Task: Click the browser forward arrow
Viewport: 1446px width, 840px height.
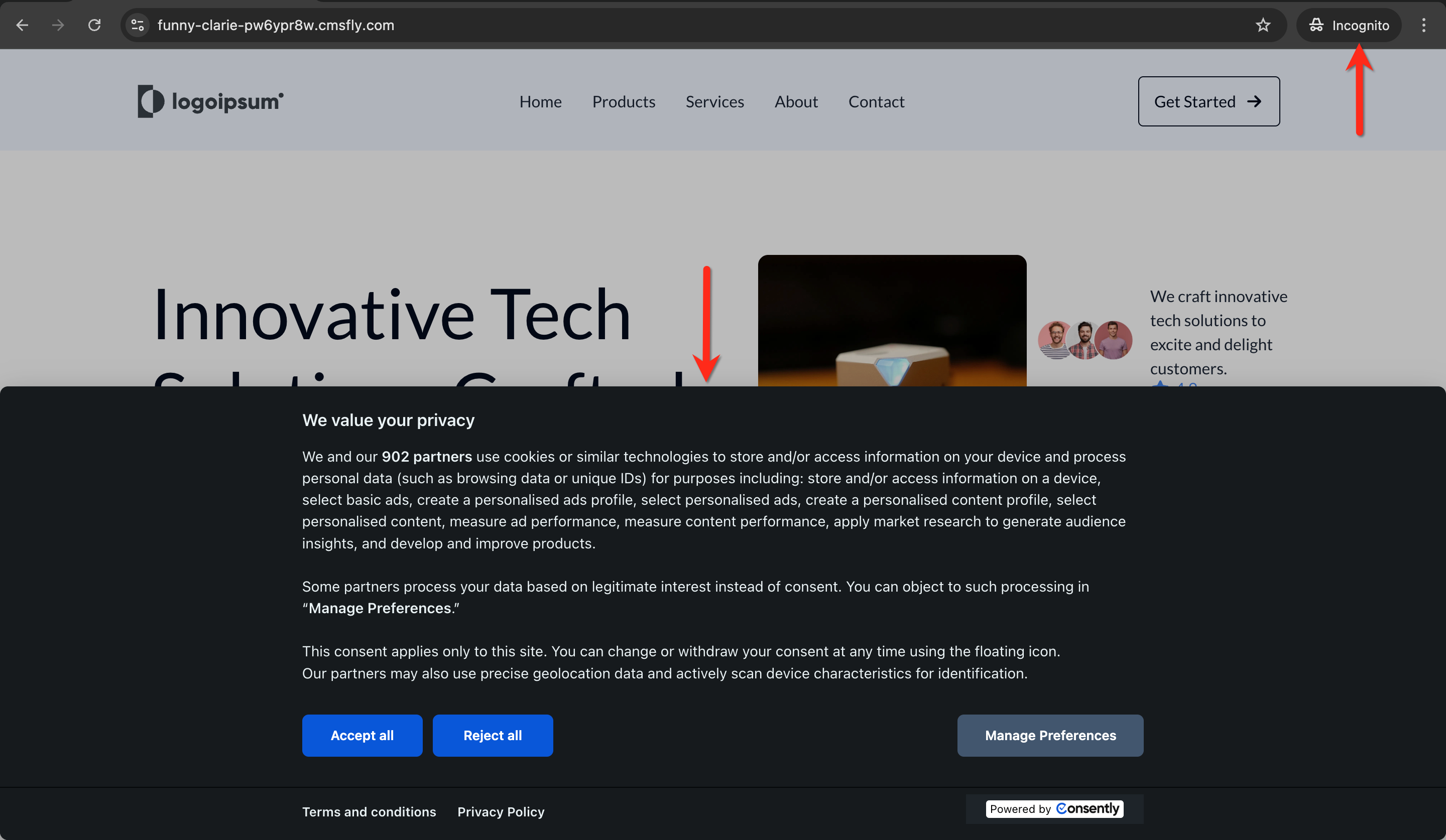Action: pyautogui.click(x=58, y=25)
